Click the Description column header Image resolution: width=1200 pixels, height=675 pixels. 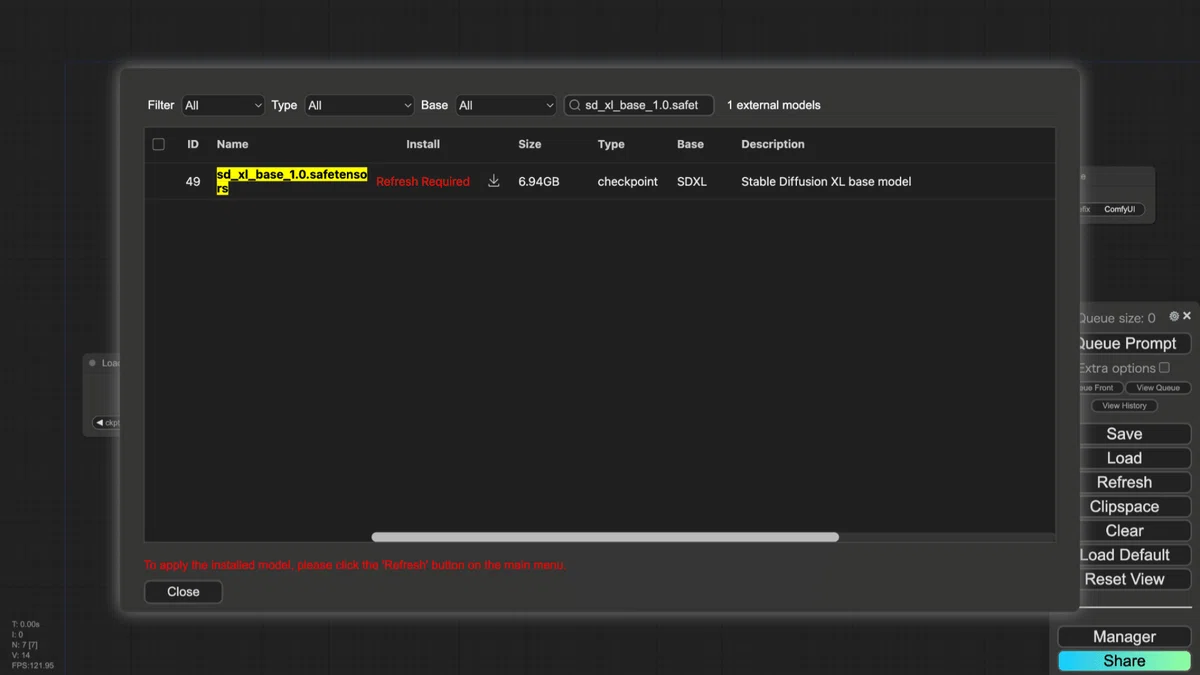pyautogui.click(x=773, y=144)
